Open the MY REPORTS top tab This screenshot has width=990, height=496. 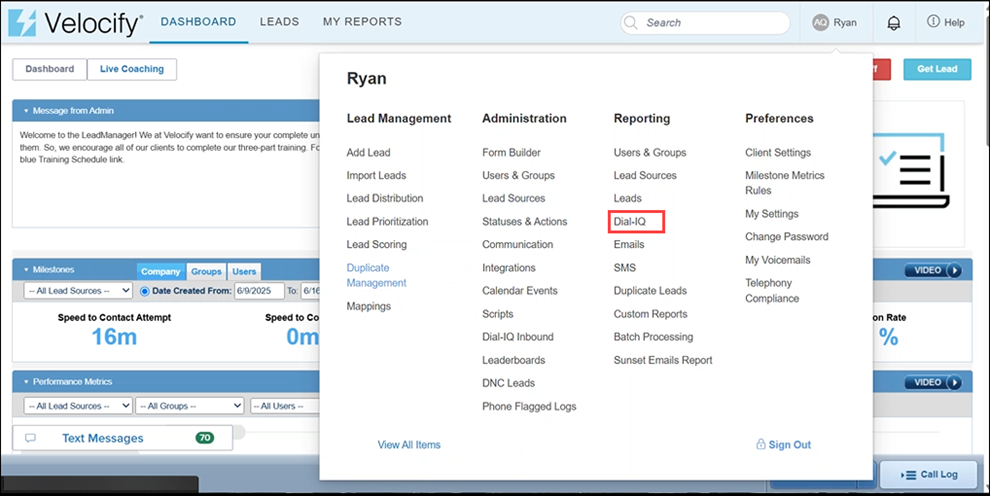tap(362, 21)
